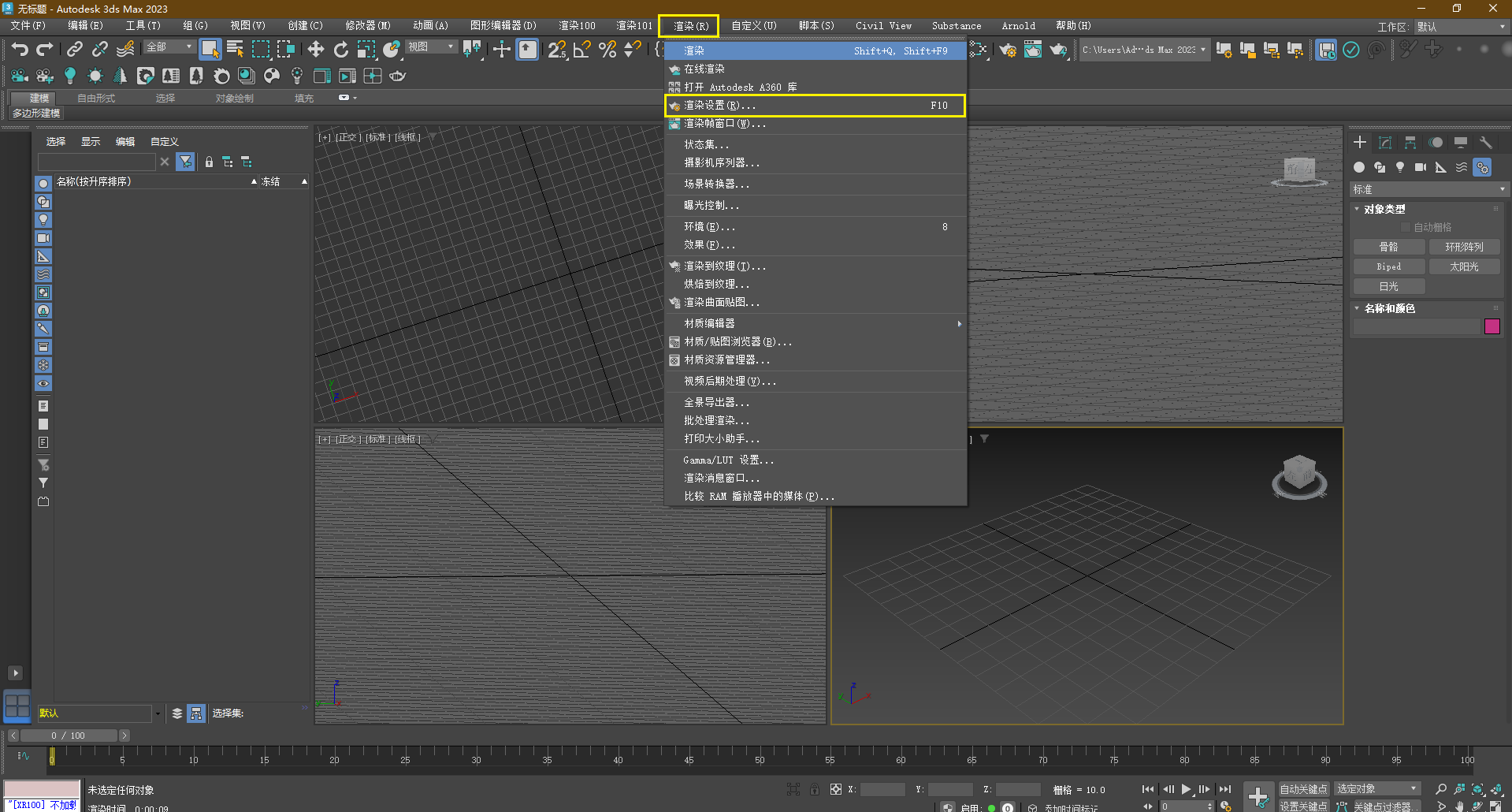Viewport: 1512px width, 812px height.
Task: Open the Utilities wrench tab icon
Action: pyautogui.click(x=1486, y=142)
